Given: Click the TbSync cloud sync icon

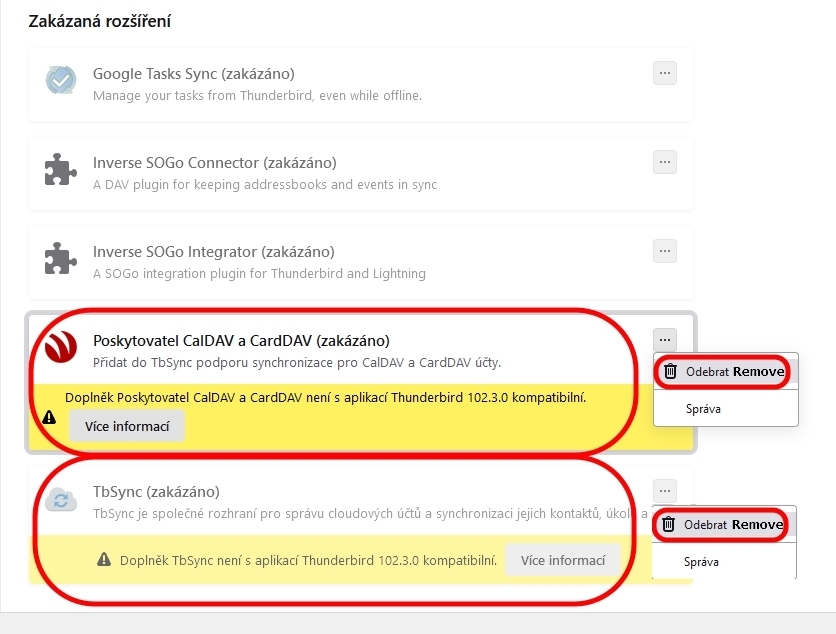Looking at the screenshot, I should (x=61, y=501).
